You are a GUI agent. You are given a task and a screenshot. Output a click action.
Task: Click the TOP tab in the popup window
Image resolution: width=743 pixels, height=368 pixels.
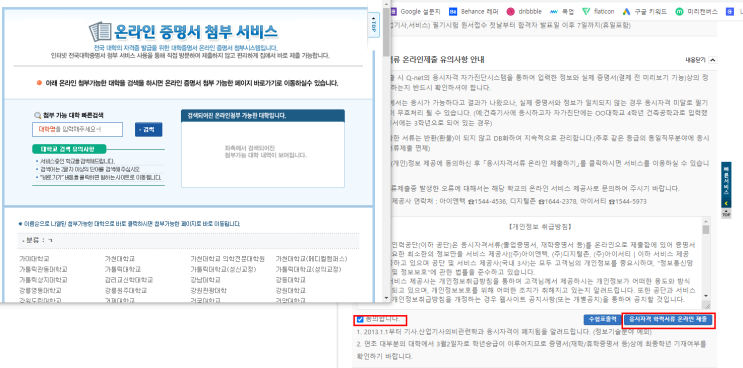pyautogui.click(x=374, y=24)
